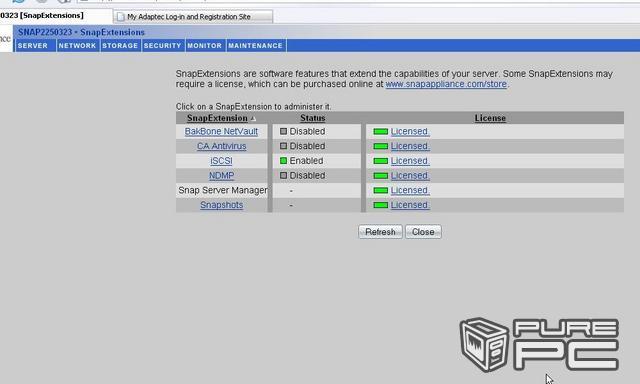The width and height of the screenshot is (640, 384).
Task: Open the www.snapappliance.com/store link
Action: point(446,84)
